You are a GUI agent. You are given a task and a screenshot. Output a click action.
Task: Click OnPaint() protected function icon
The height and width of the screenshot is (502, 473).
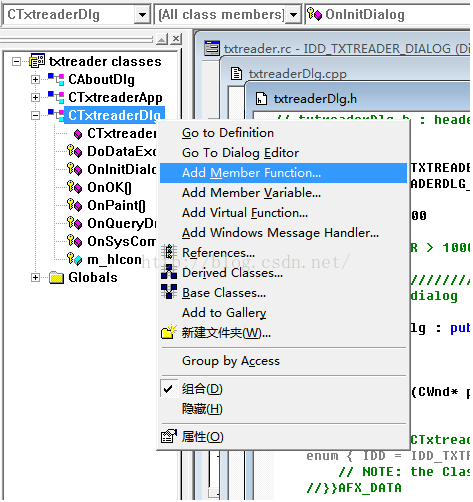pyautogui.click(x=74, y=205)
